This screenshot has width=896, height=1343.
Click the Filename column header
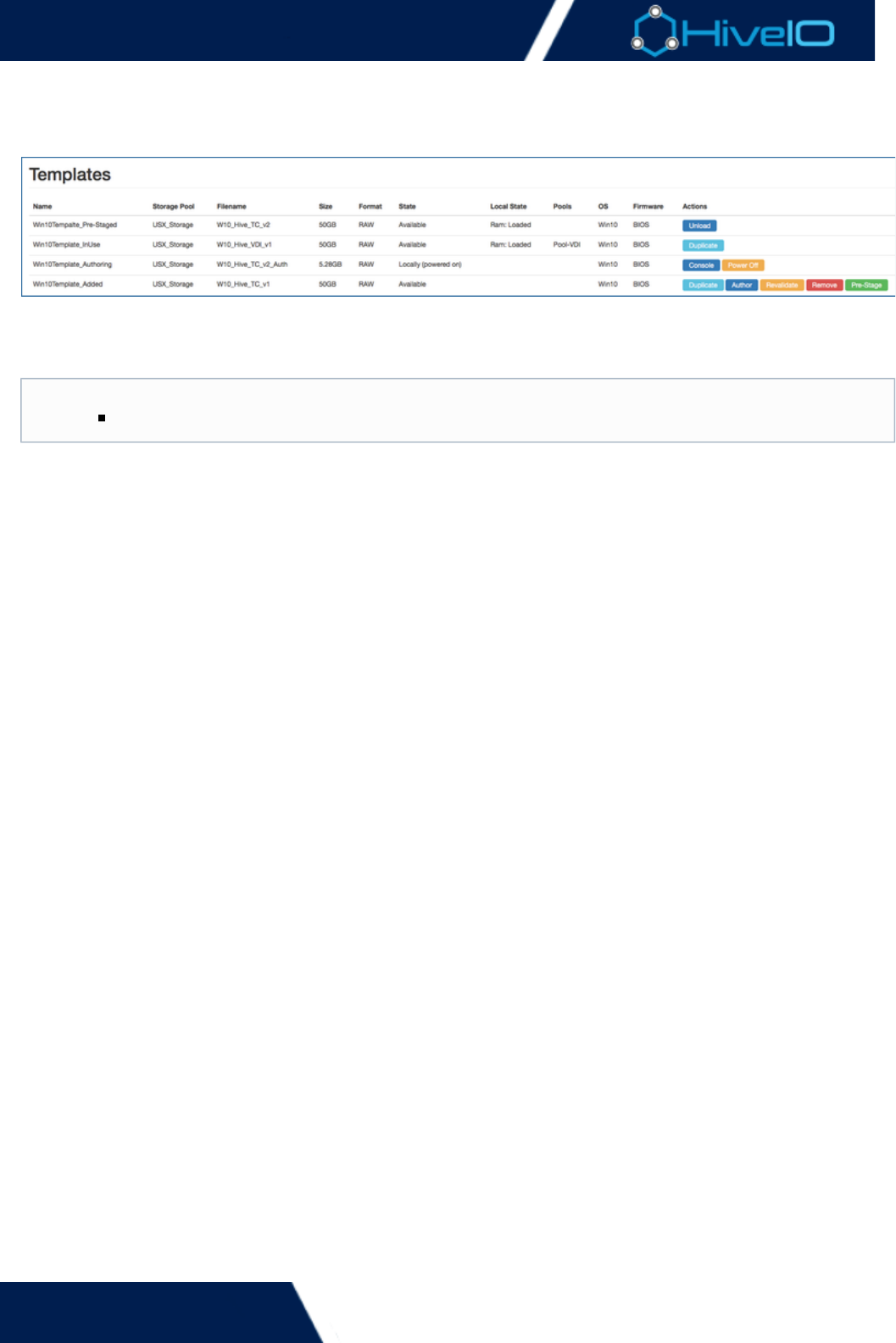(x=231, y=206)
